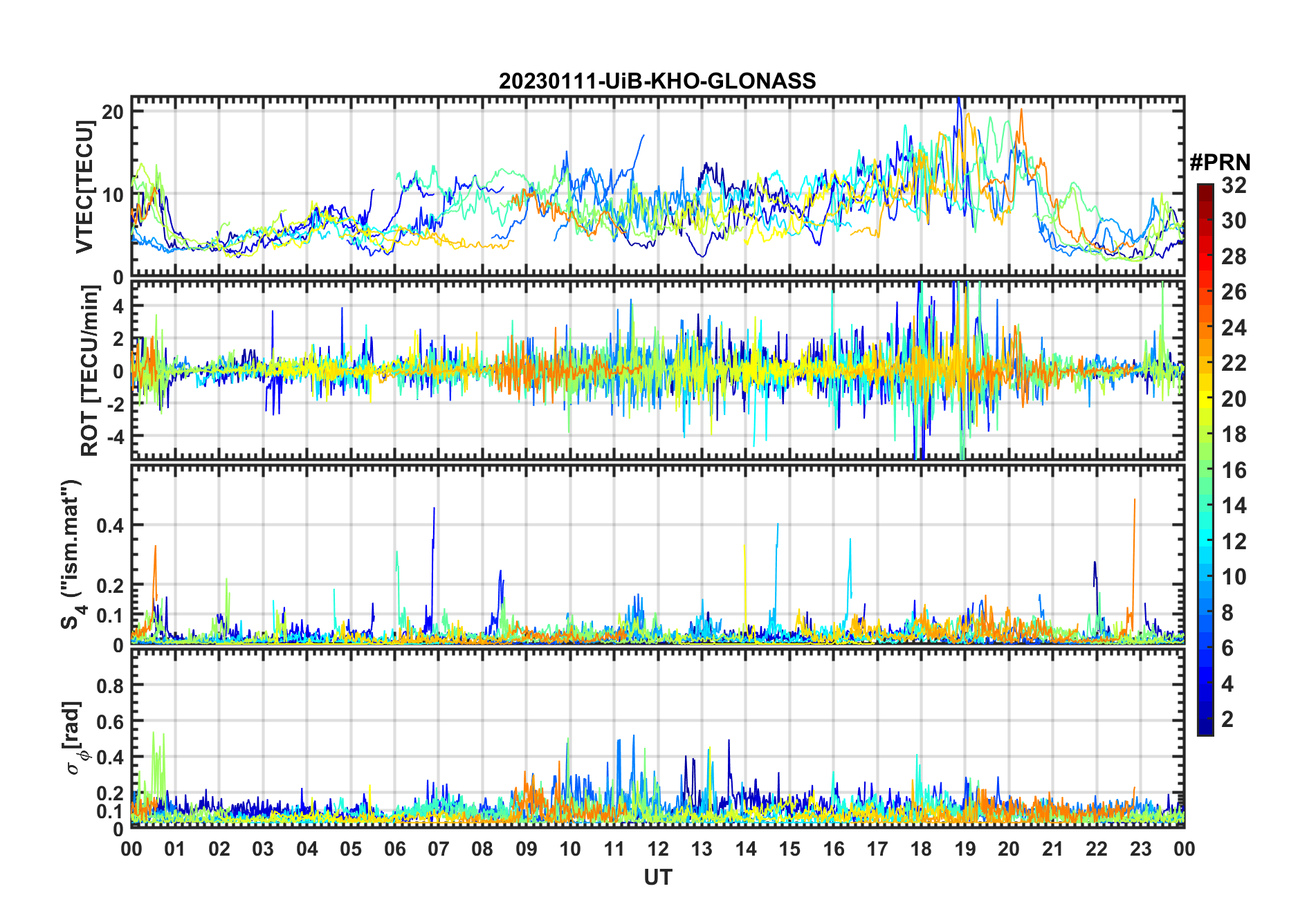The width and height of the screenshot is (1316, 920).
Task: Click the "UT" x-axis label
Action: click(658, 877)
